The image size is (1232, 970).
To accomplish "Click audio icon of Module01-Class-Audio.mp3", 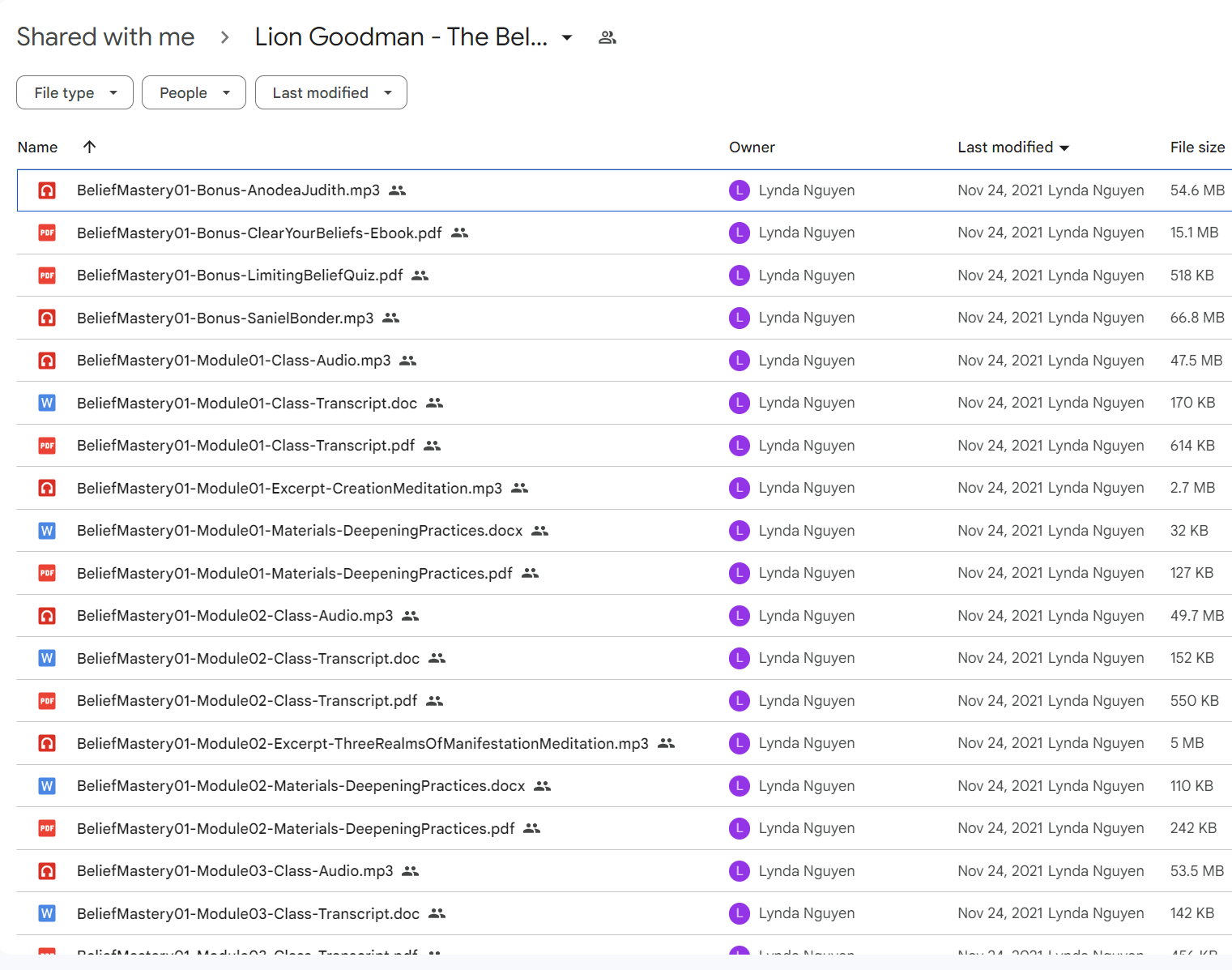I will [x=47, y=361].
